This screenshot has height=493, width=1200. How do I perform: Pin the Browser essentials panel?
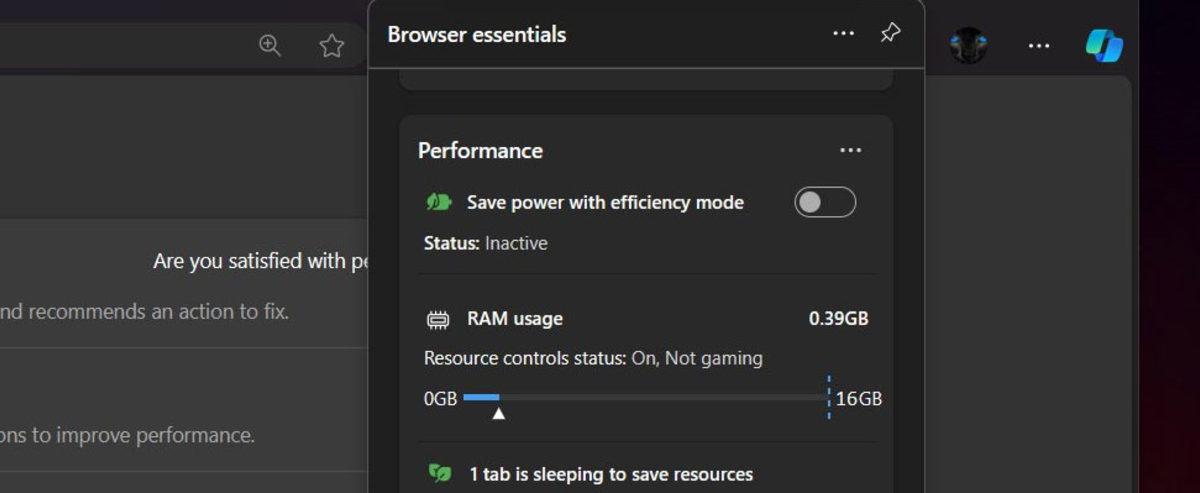tap(890, 33)
